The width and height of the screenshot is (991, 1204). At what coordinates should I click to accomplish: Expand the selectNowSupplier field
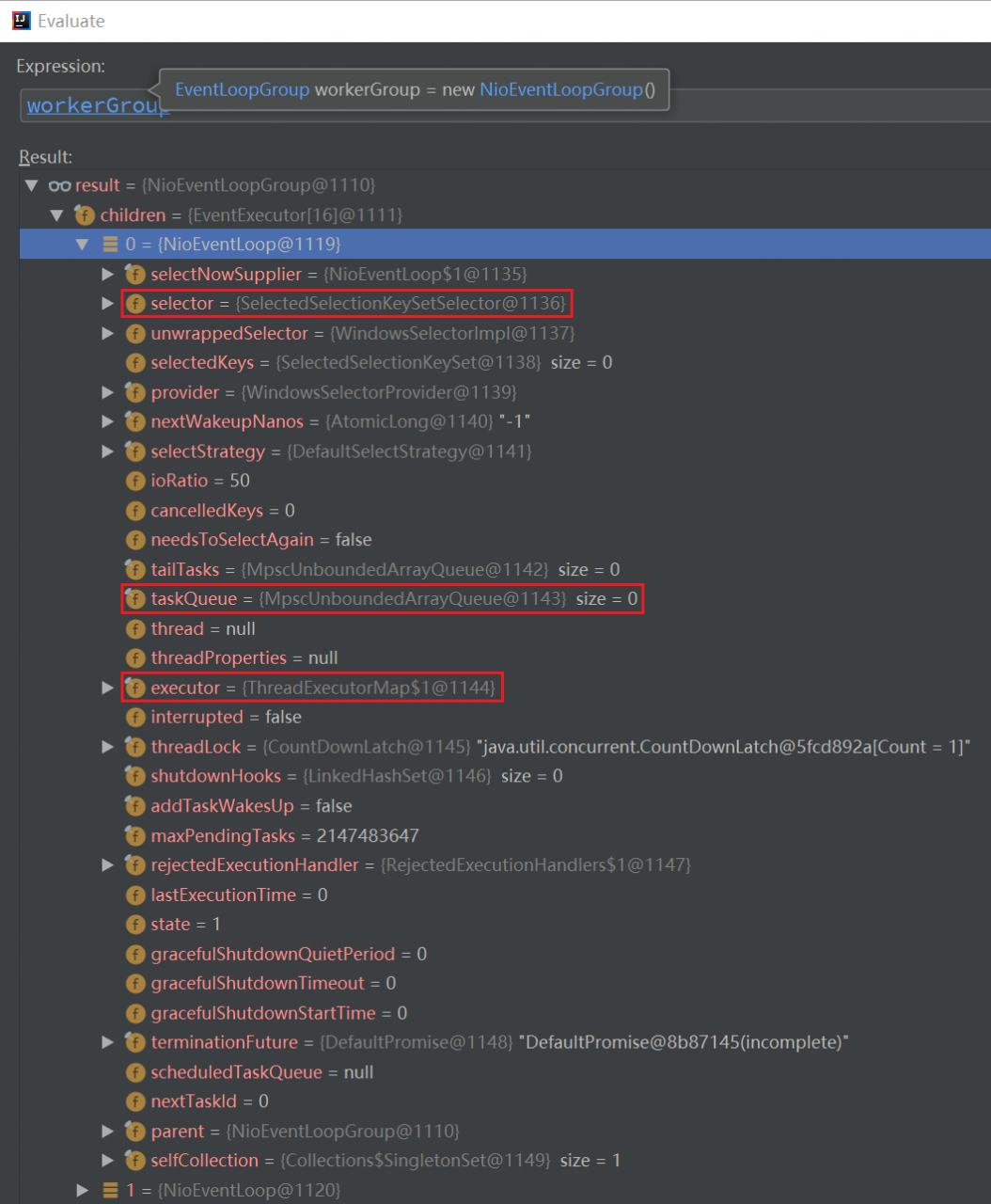108,275
